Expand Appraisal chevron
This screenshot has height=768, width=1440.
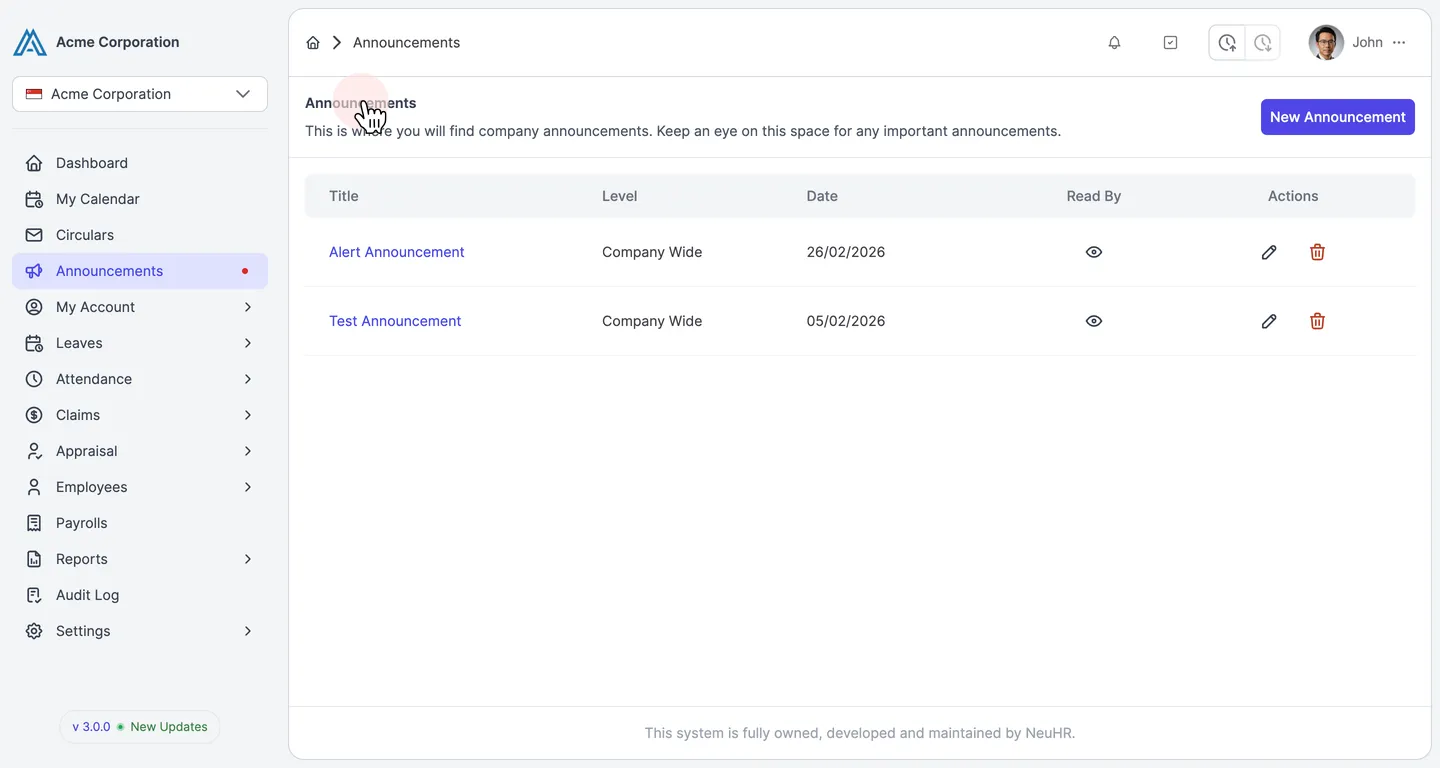click(248, 451)
